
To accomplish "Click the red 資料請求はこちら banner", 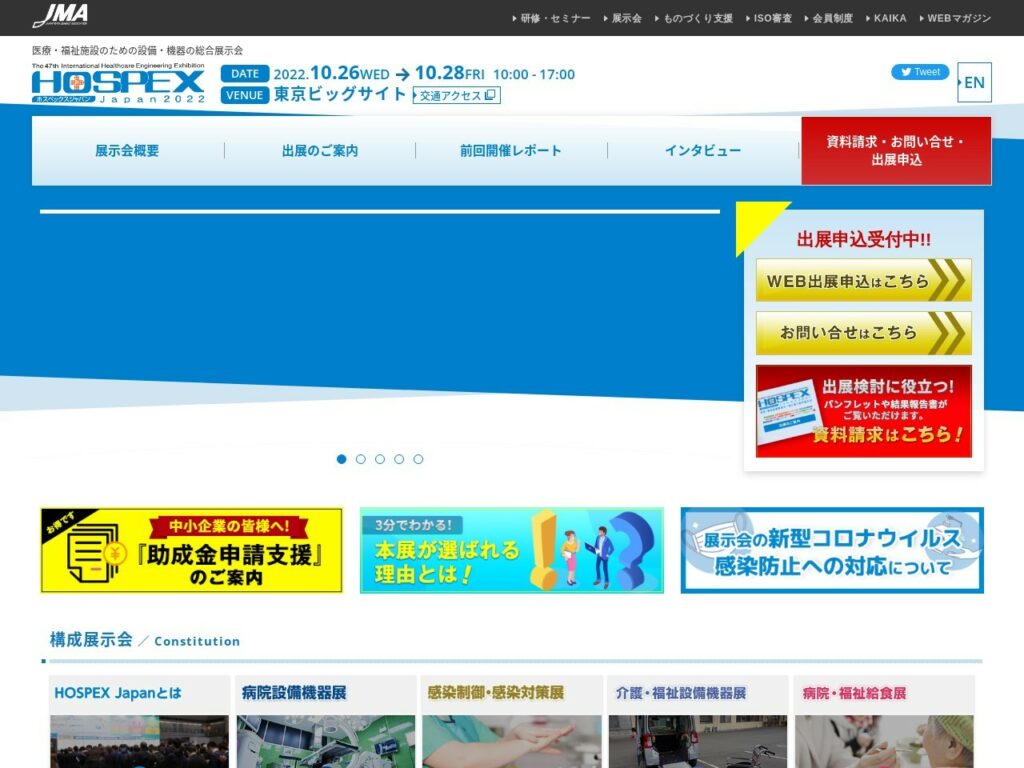I will (863, 411).
